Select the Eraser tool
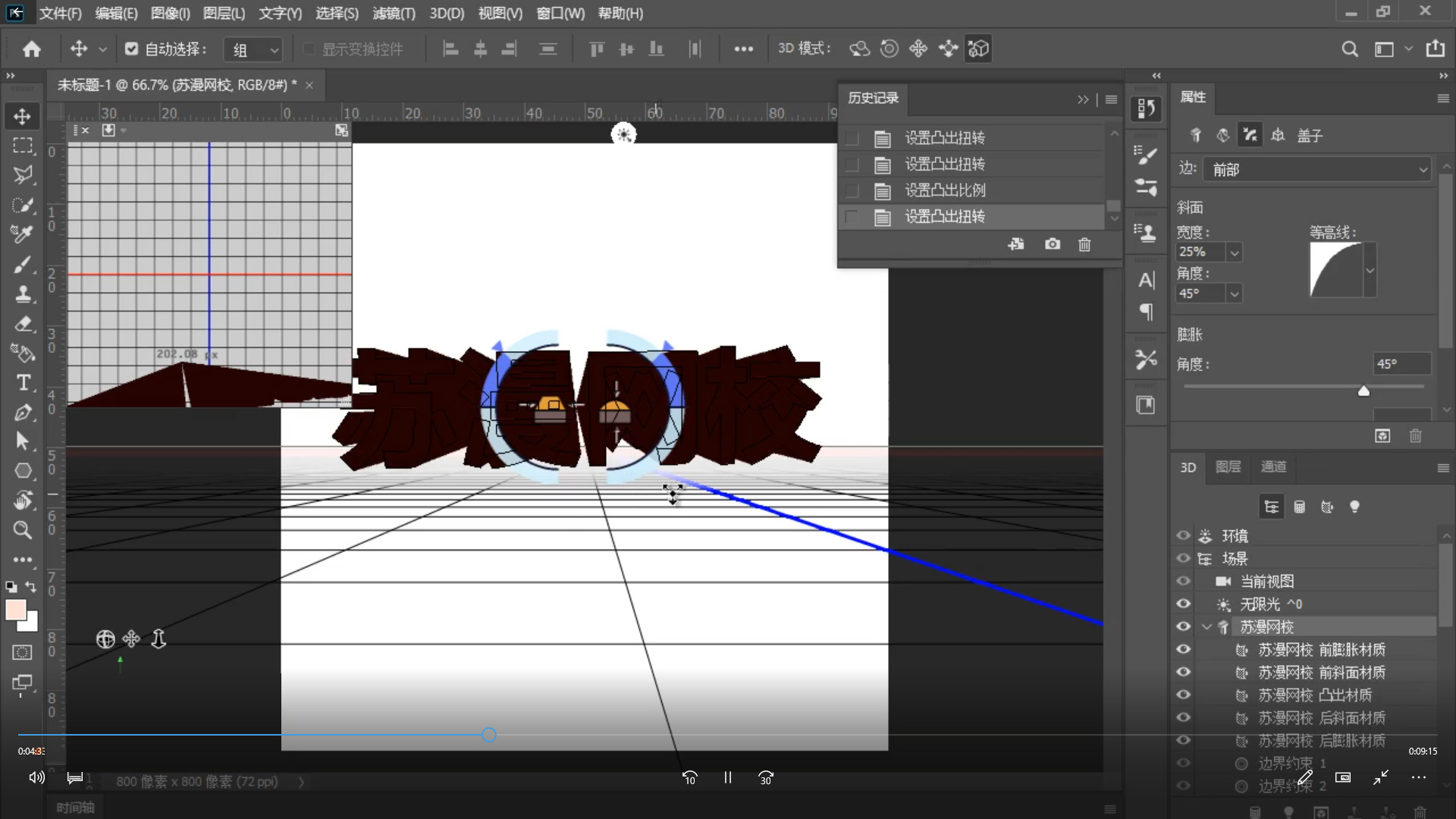 (22, 324)
